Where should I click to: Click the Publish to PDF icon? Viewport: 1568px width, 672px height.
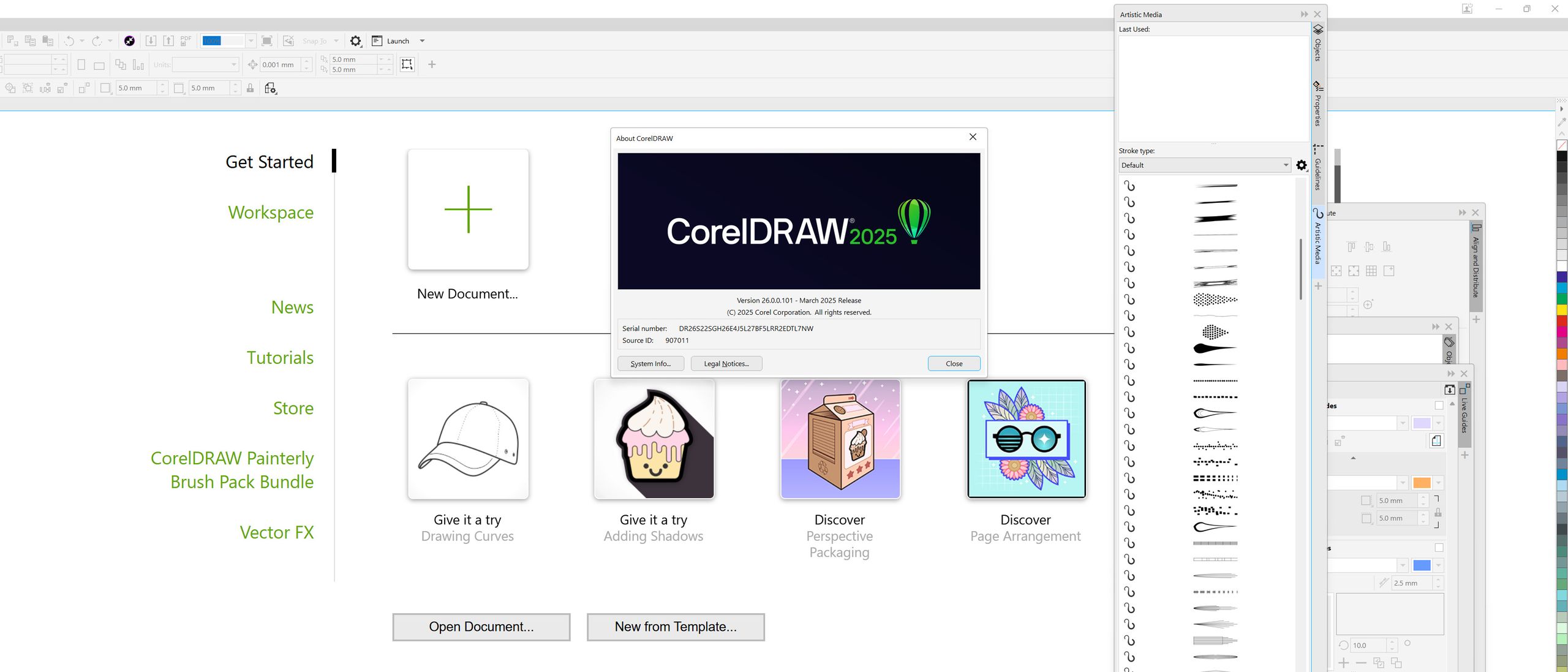[x=185, y=40]
